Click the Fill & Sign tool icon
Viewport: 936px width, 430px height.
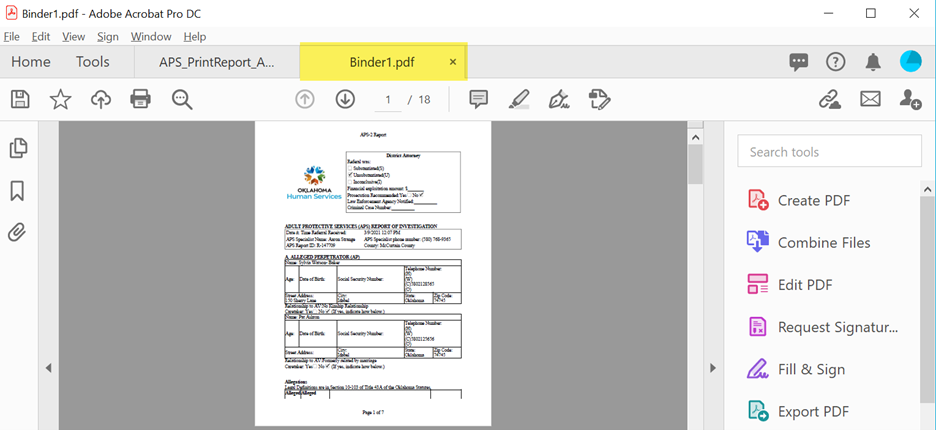tap(758, 369)
